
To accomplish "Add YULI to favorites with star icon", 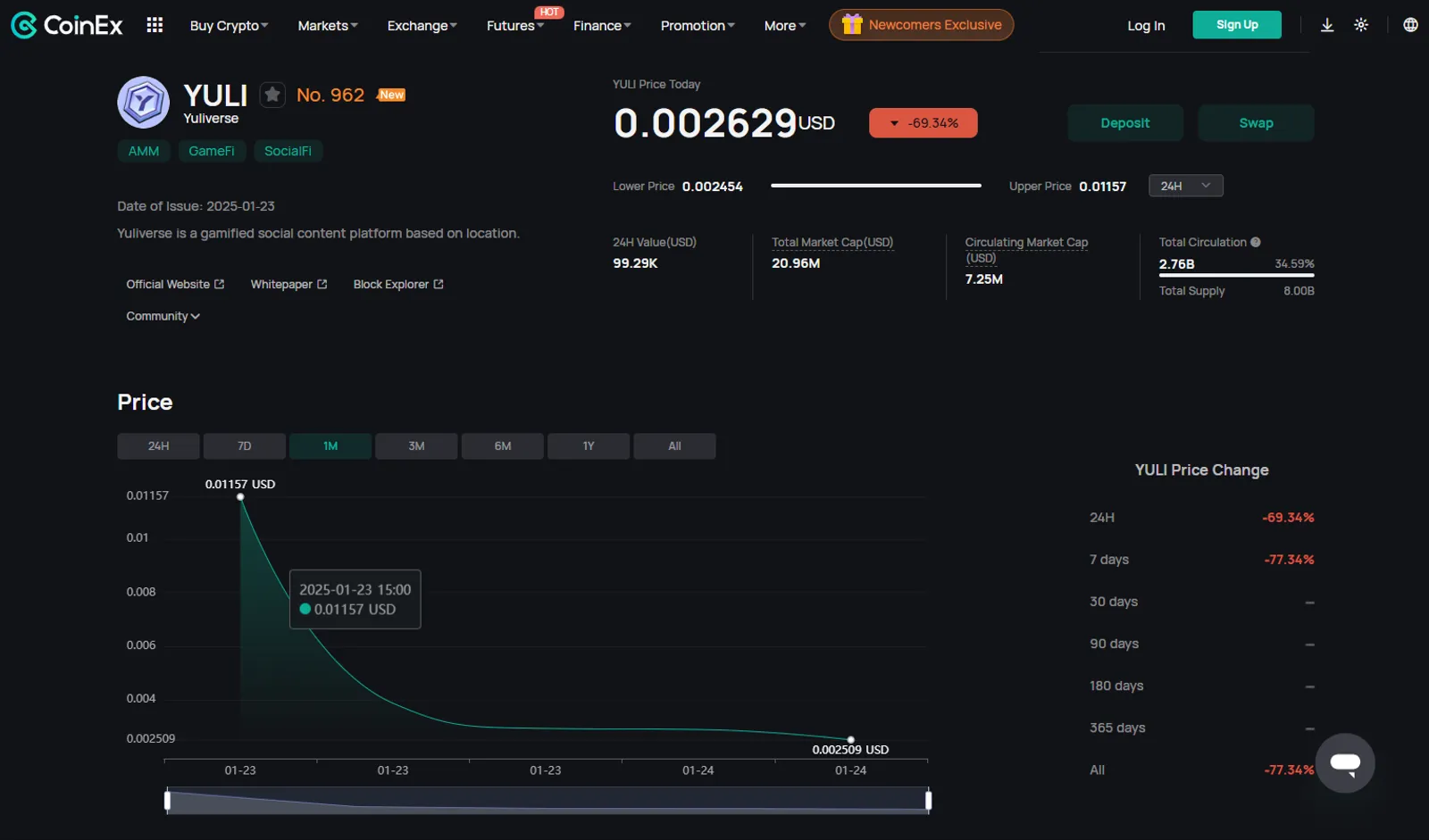I will [272, 95].
